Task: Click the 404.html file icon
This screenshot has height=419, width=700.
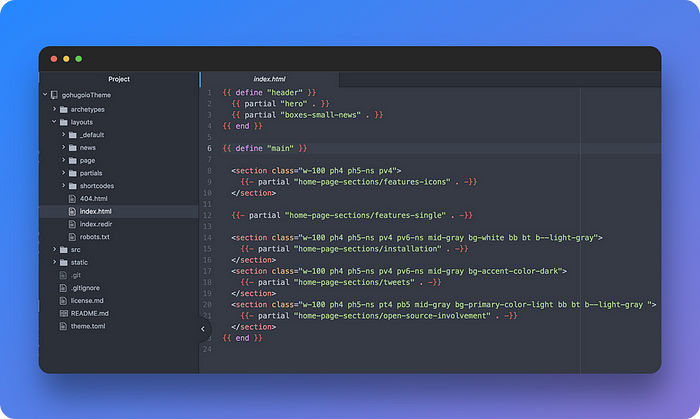Action: (x=72, y=199)
